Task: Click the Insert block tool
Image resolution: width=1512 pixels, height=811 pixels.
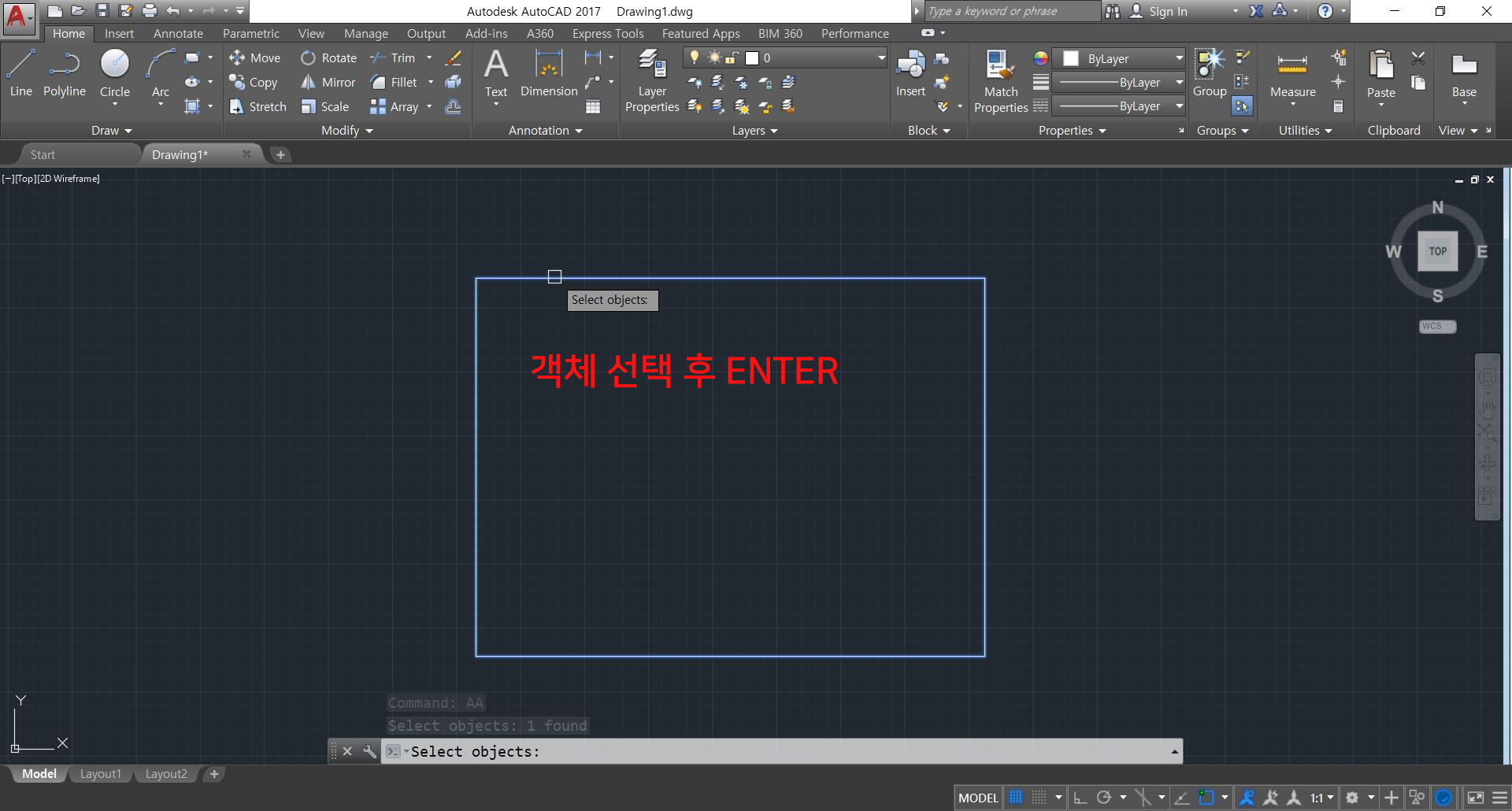Action: point(910,73)
